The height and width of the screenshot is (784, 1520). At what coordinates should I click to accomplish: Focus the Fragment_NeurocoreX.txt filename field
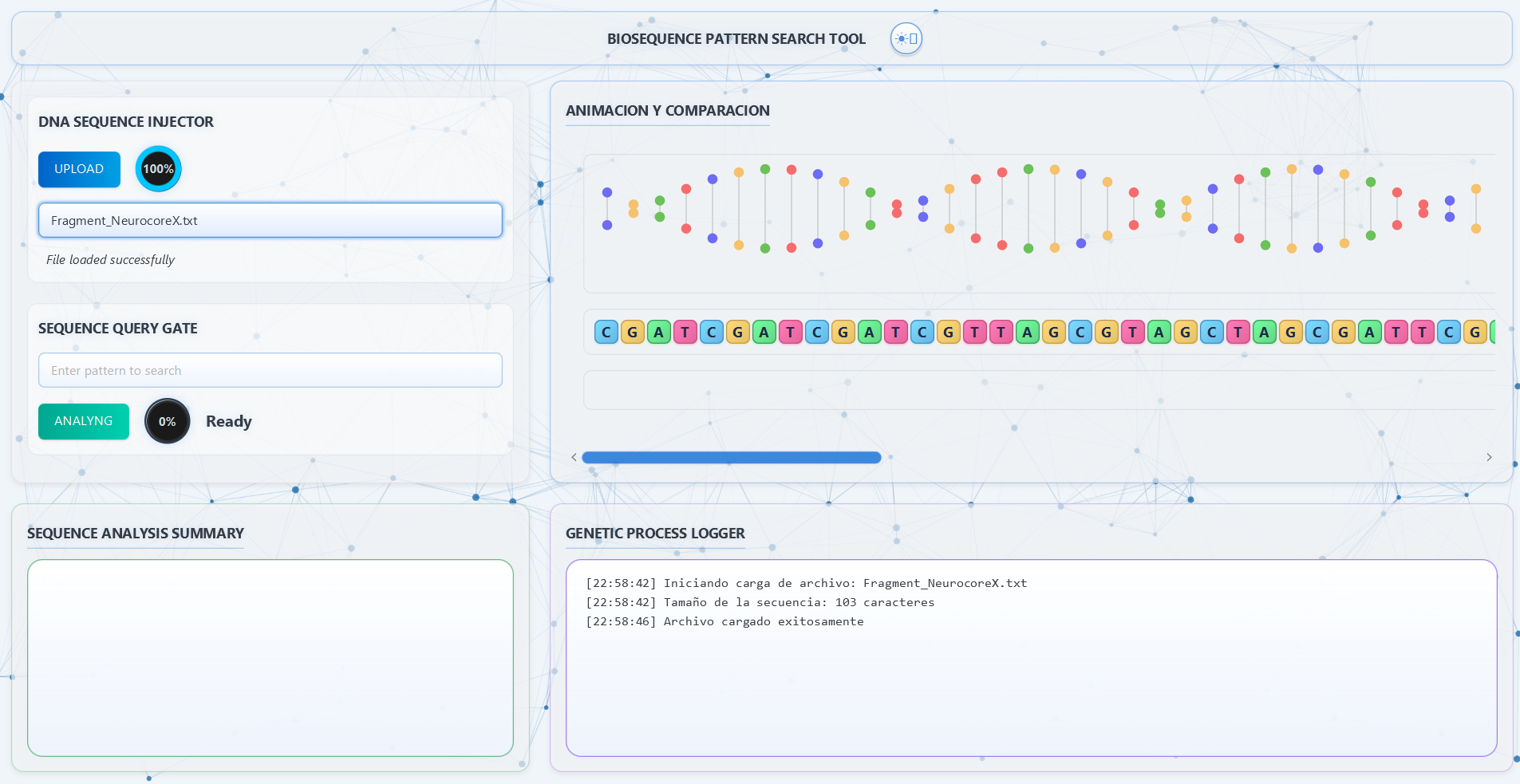pyautogui.click(x=270, y=220)
